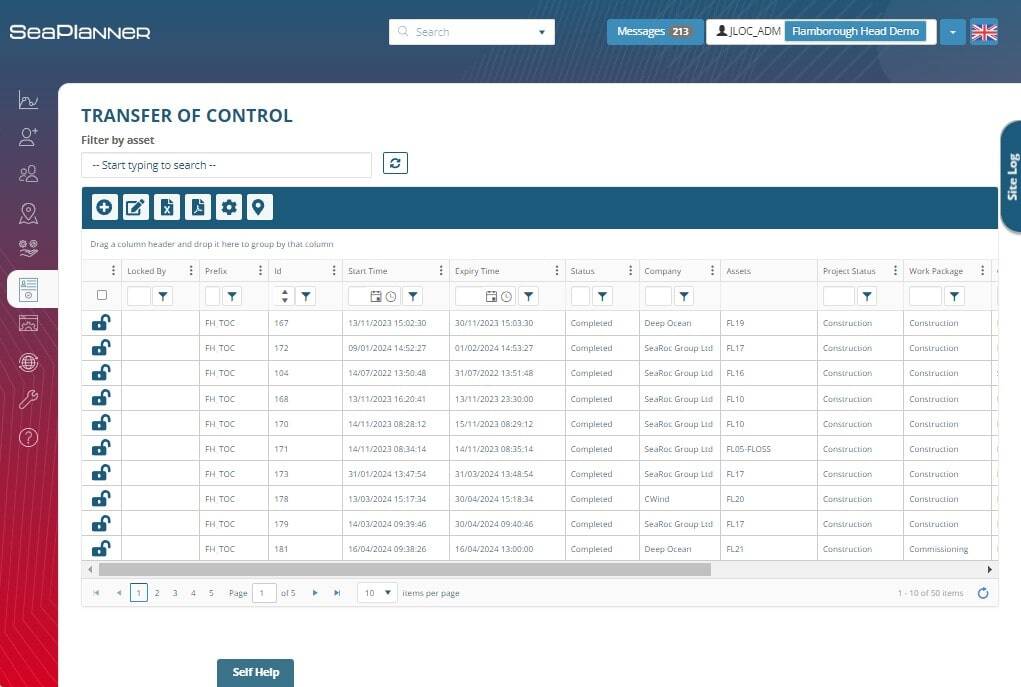
Task: Open the help question mark icon
Action: click(28, 438)
